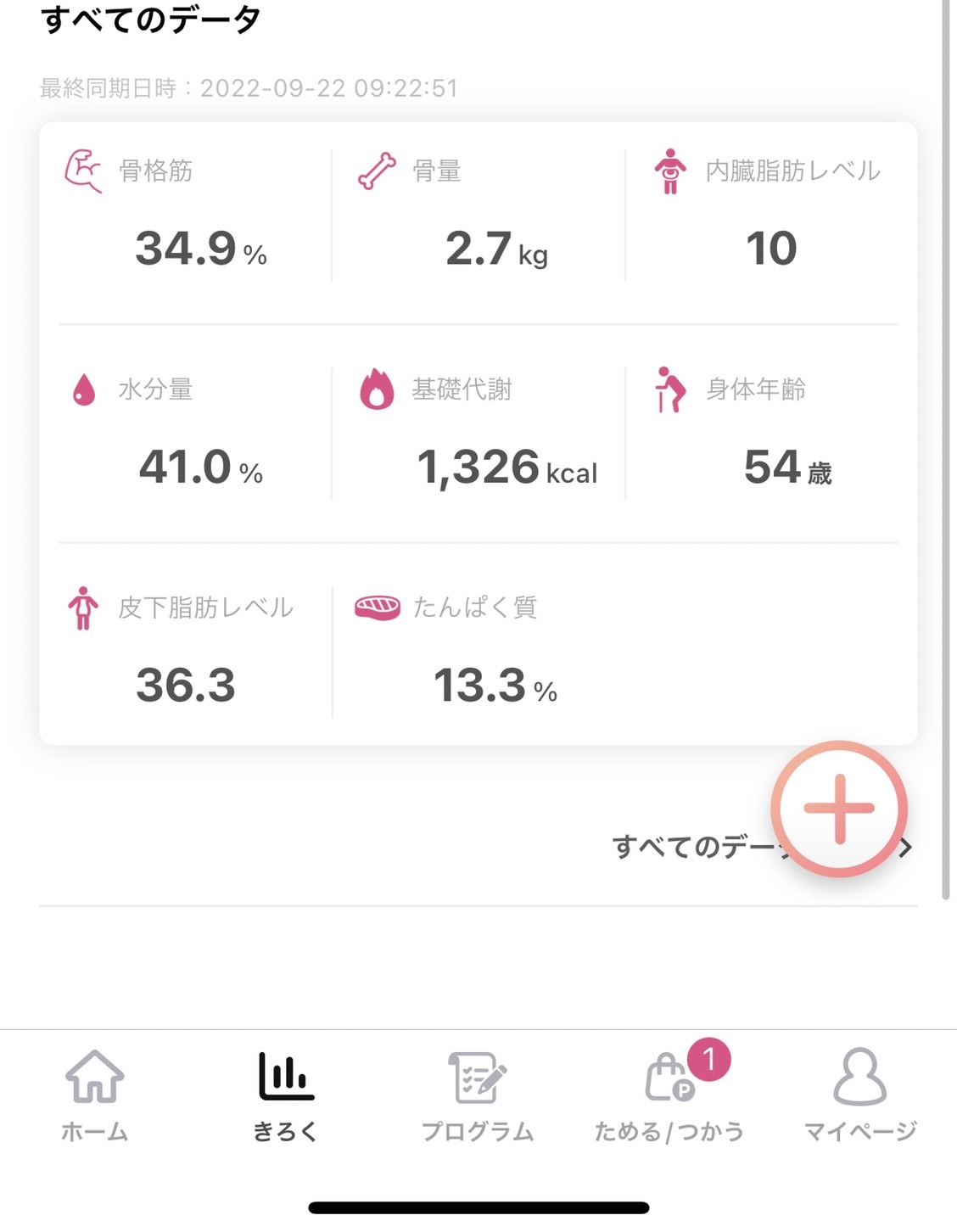The image size is (957, 1232).
Task: Expand all data via right chevron
Action: [x=906, y=847]
